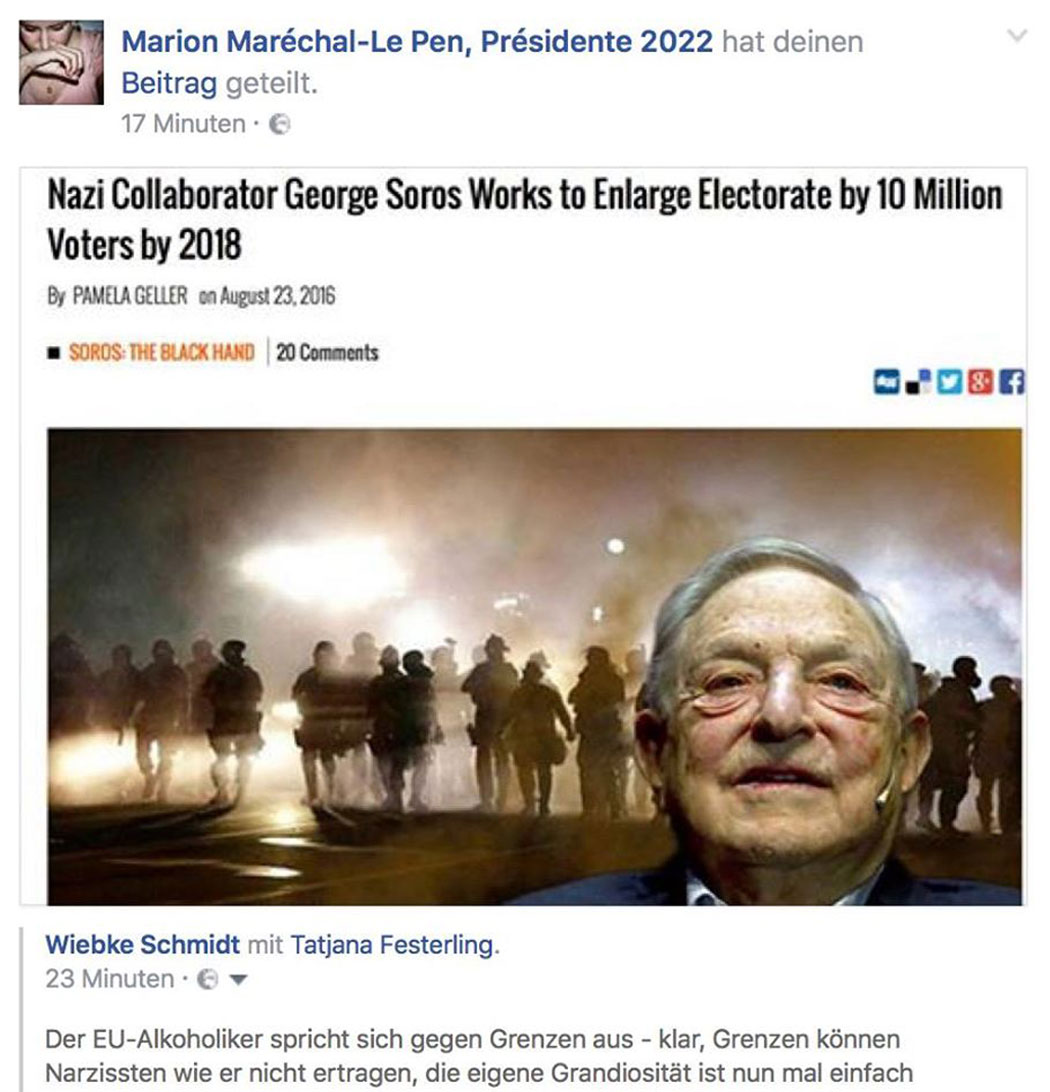1050x1092 pixels.
Task: Open post options chevron at top right
Action: (x=1017, y=35)
